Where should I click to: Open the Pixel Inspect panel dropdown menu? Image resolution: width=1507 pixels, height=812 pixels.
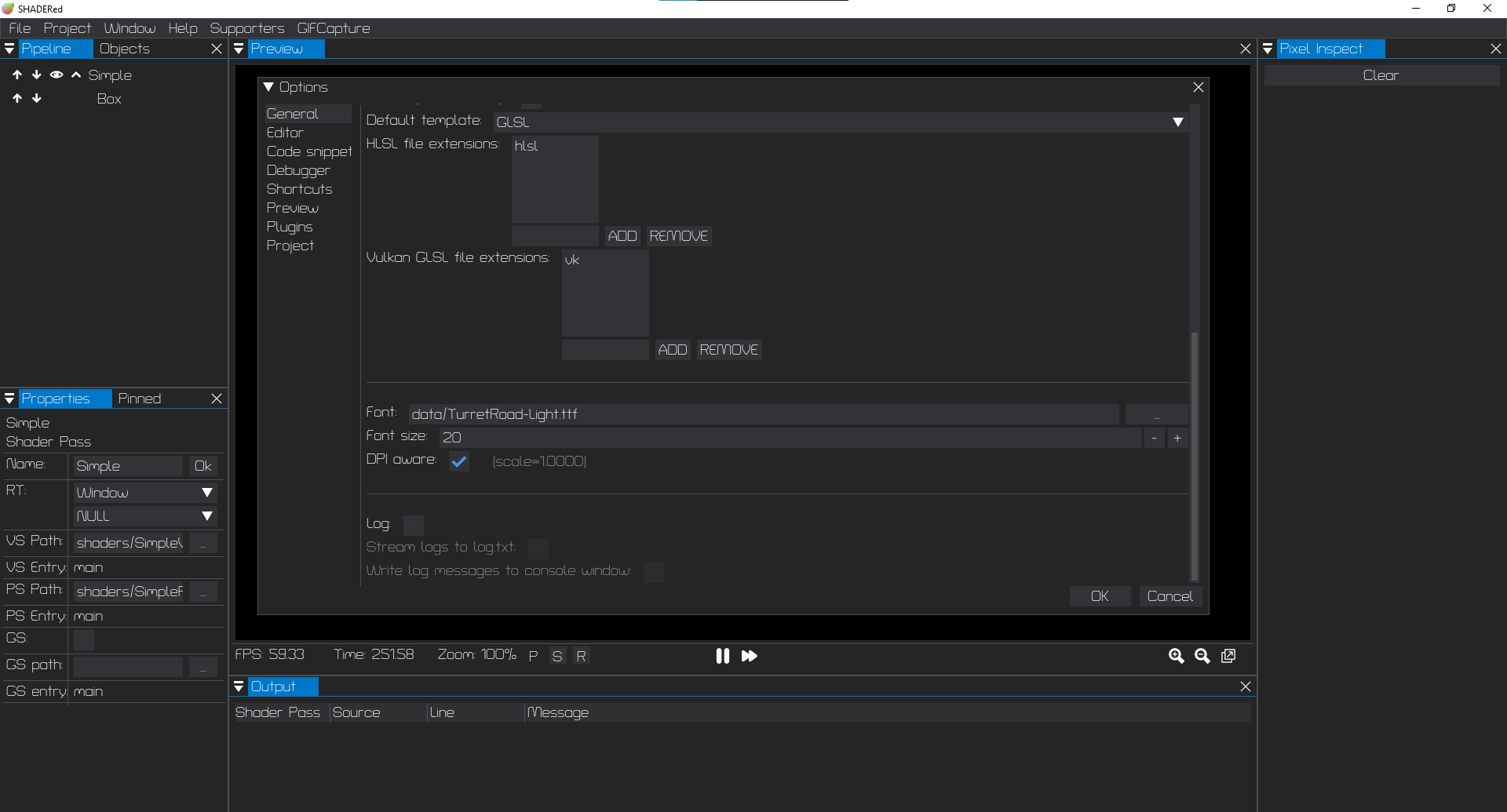coord(1268,49)
